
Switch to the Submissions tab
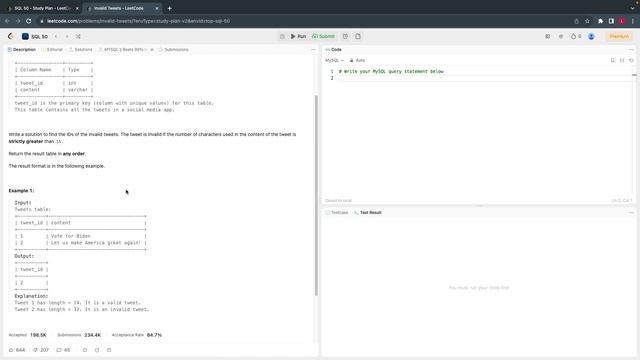pyautogui.click(x=173, y=49)
